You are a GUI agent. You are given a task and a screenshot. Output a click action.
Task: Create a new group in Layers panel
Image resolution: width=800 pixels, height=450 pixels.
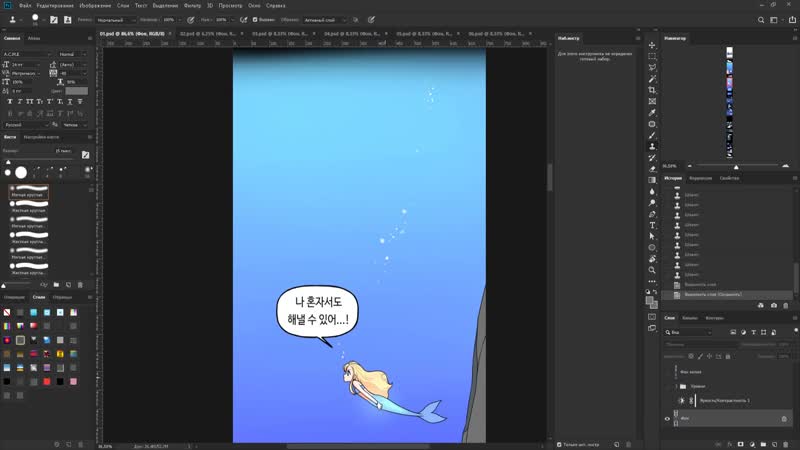click(763, 444)
